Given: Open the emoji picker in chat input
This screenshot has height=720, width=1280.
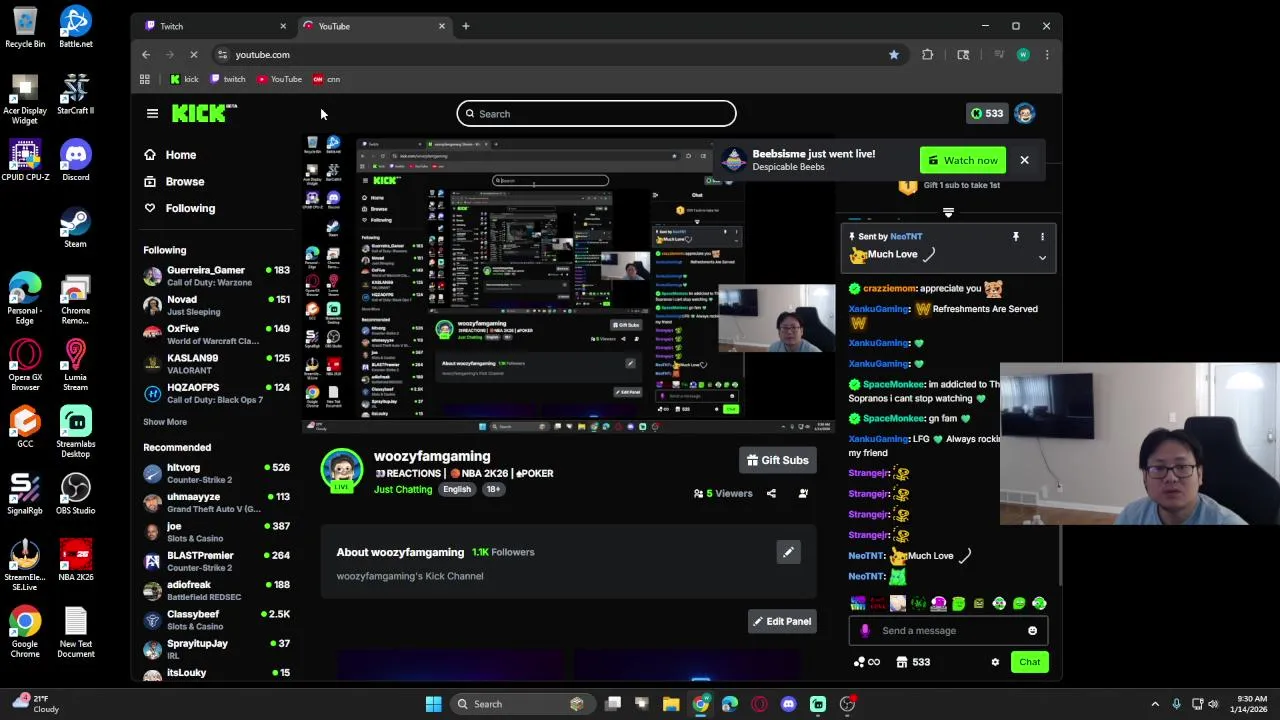Looking at the screenshot, I should point(1032,631).
